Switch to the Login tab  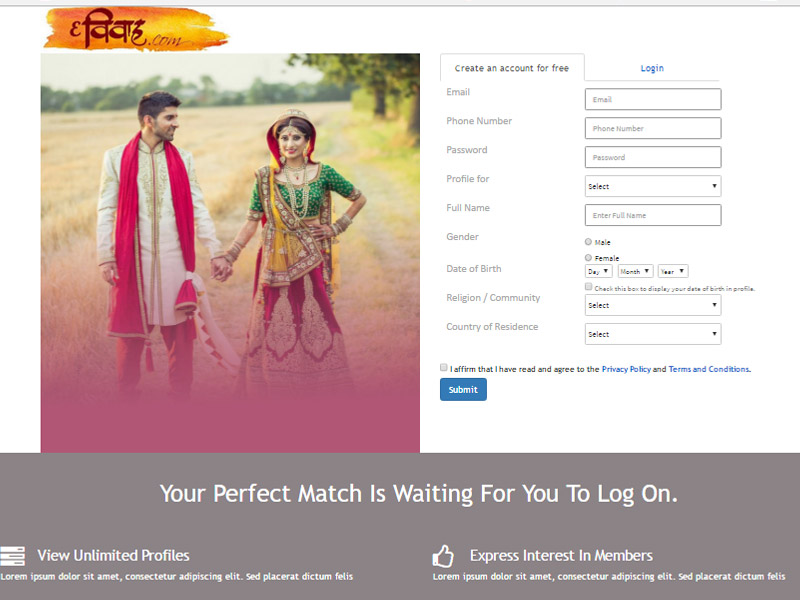[x=652, y=68]
